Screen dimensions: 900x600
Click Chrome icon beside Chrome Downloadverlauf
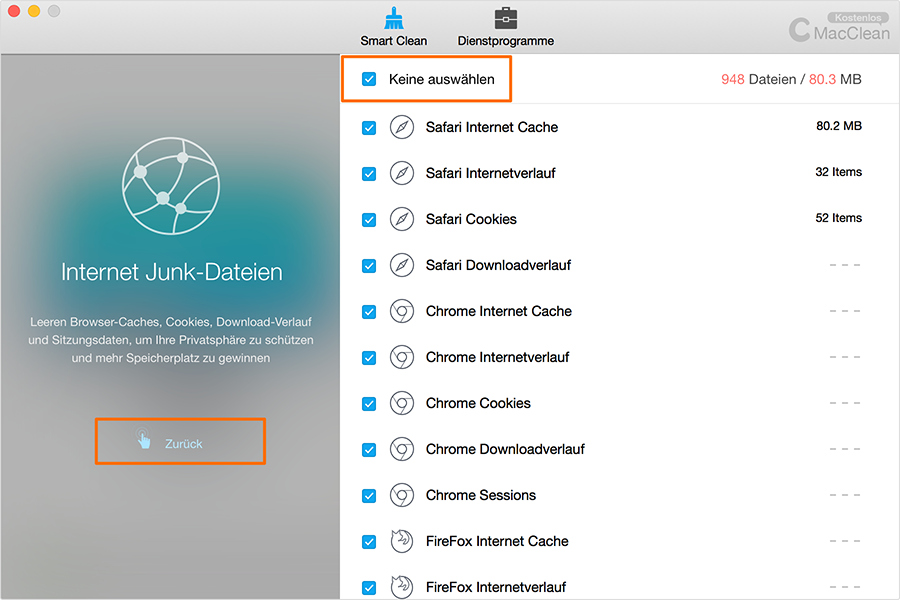tap(402, 449)
